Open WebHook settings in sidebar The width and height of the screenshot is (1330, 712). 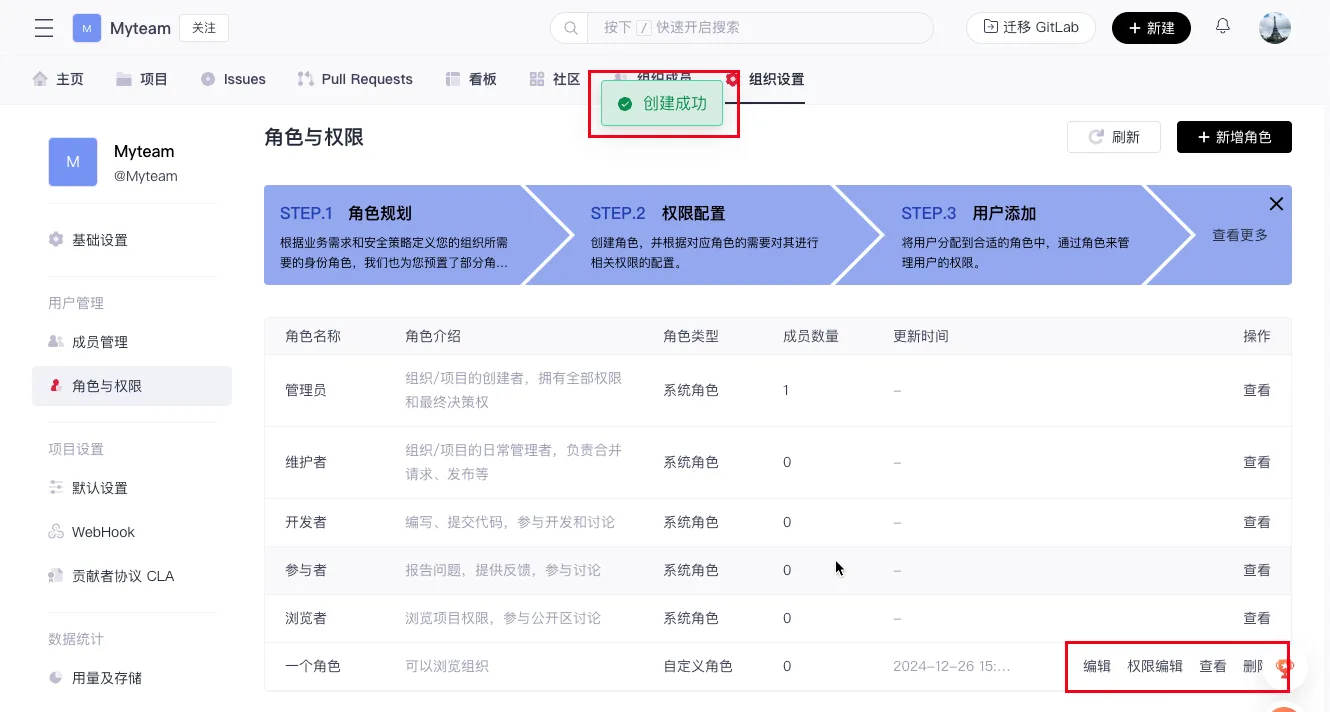[x=102, y=532]
